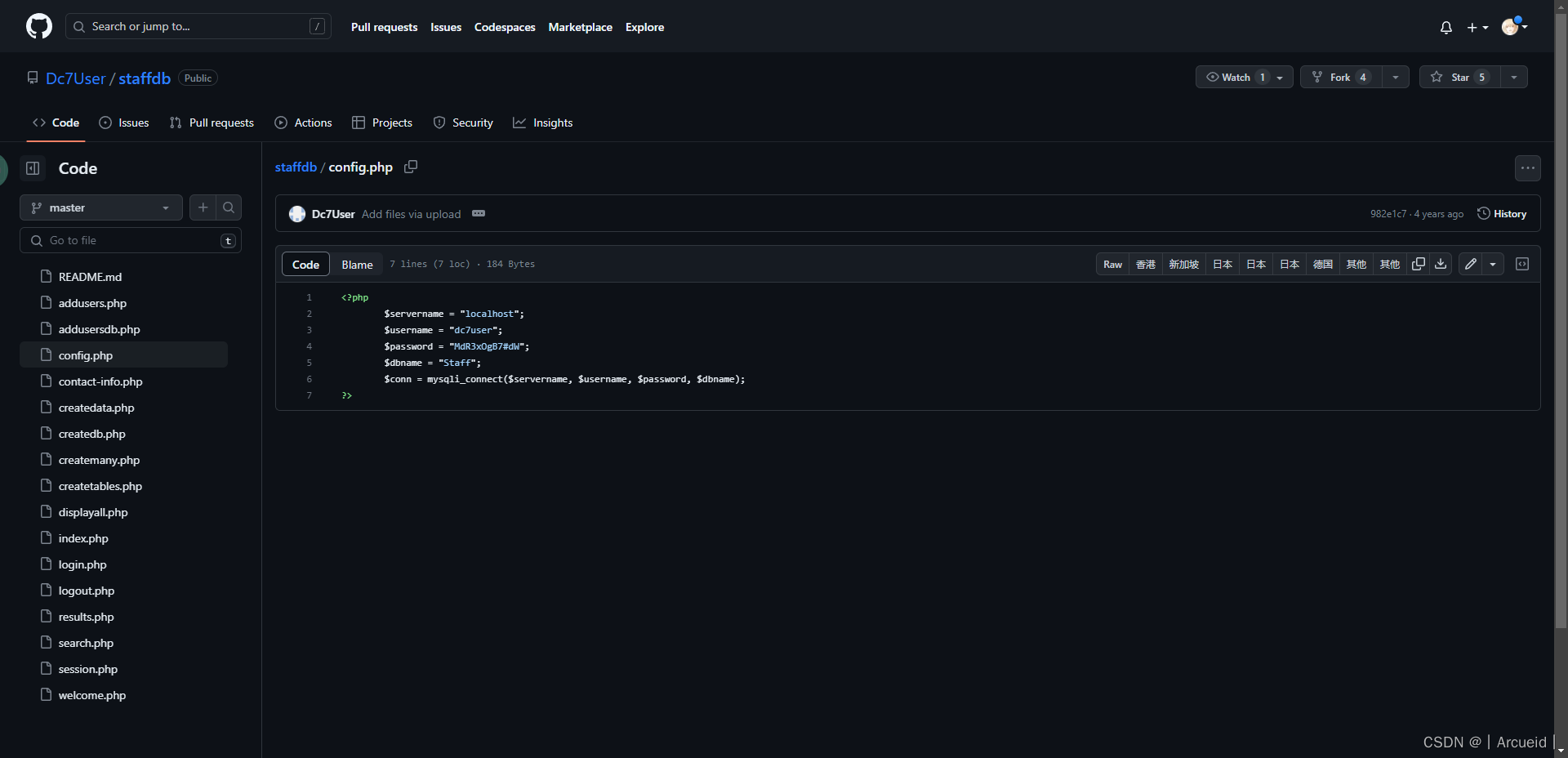Copy the config.php file path
The height and width of the screenshot is (758, 1568).
(x=411, y=167)
